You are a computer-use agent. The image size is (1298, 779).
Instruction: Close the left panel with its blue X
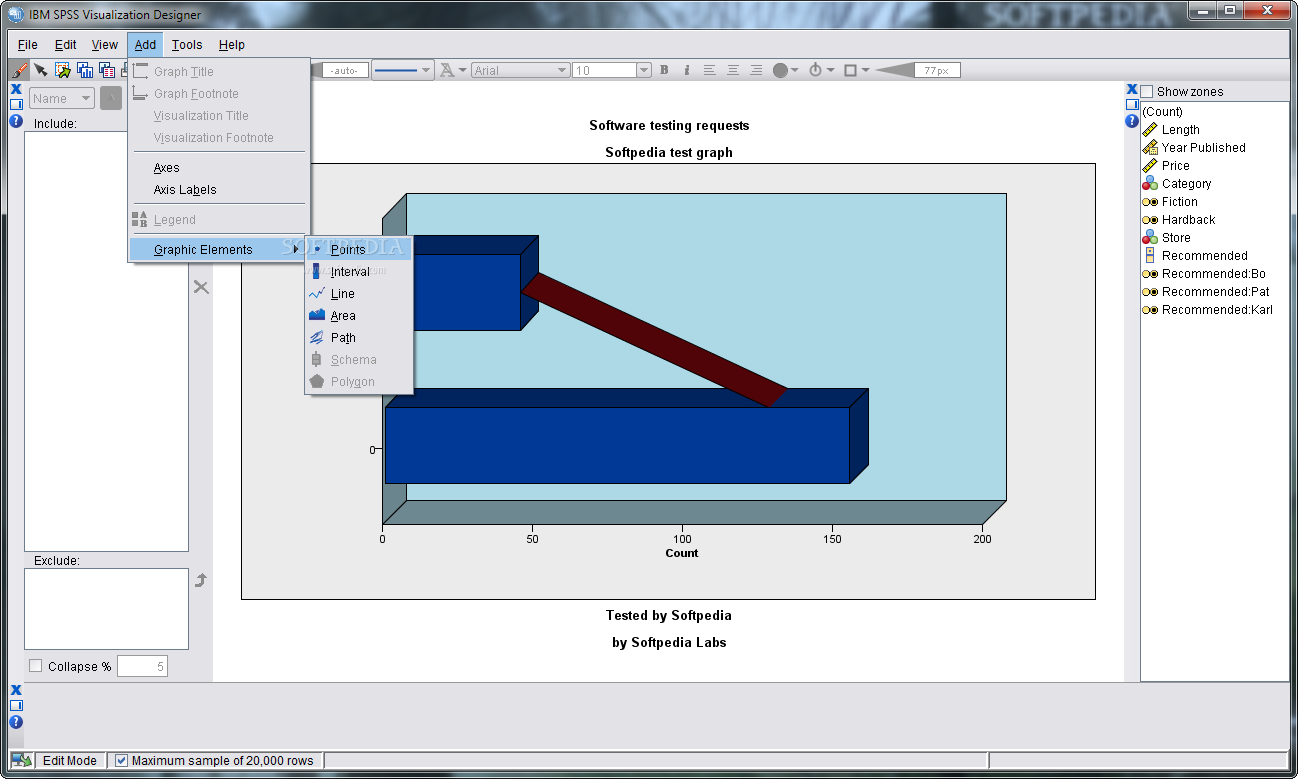tap(16, 89)
